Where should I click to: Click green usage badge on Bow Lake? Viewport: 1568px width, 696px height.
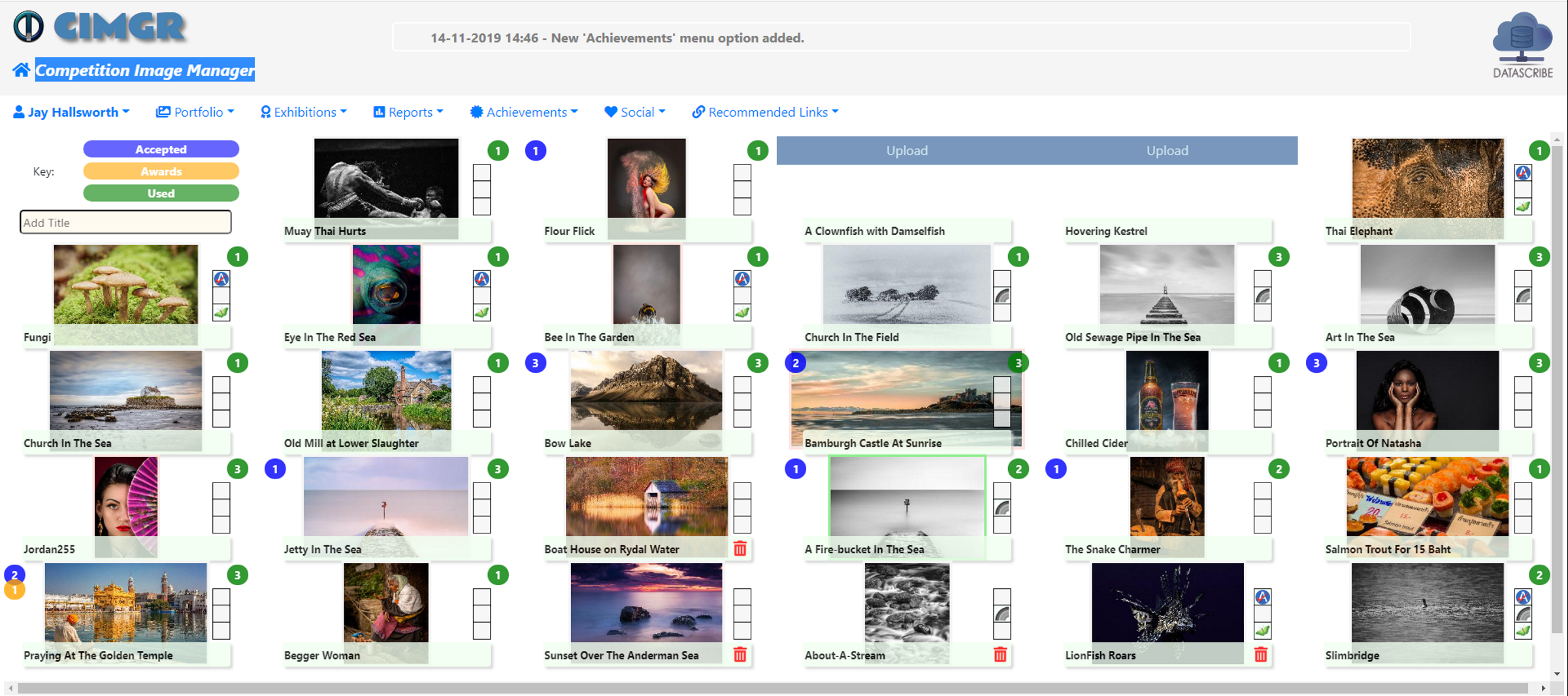(757, 363)
